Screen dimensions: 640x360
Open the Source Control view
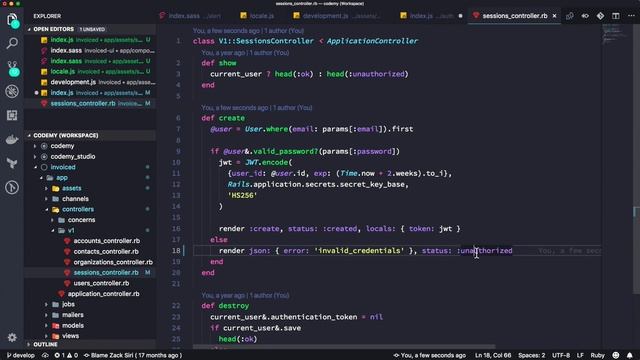(13, 68)
